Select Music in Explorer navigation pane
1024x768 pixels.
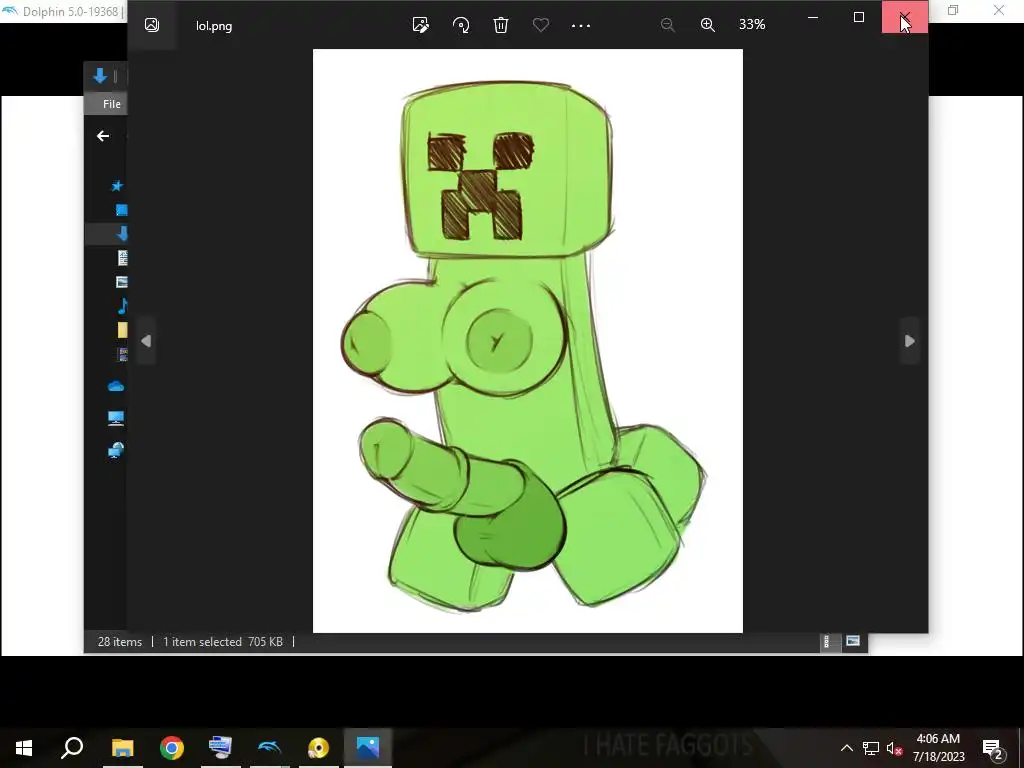[x=122, y=306]
